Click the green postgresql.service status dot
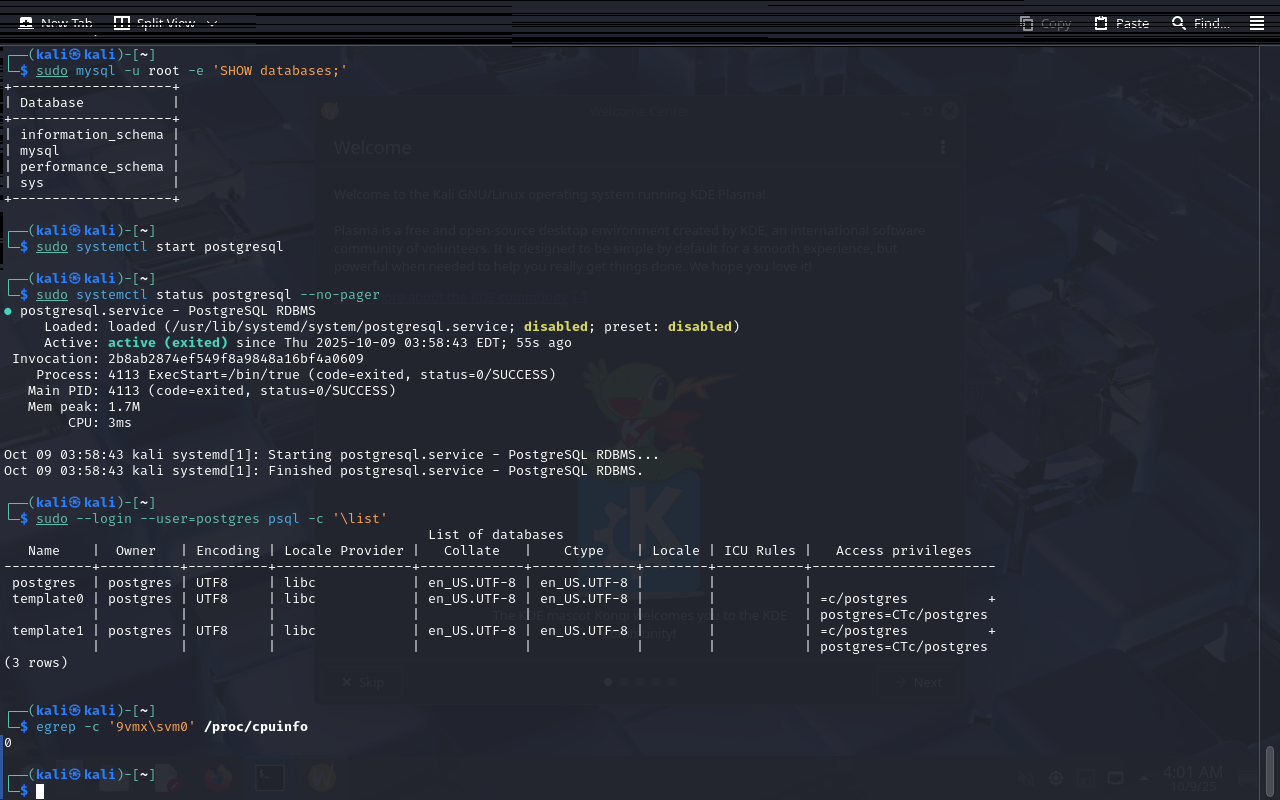Viewport: 1280px width, 800px height. pos(8,311)
